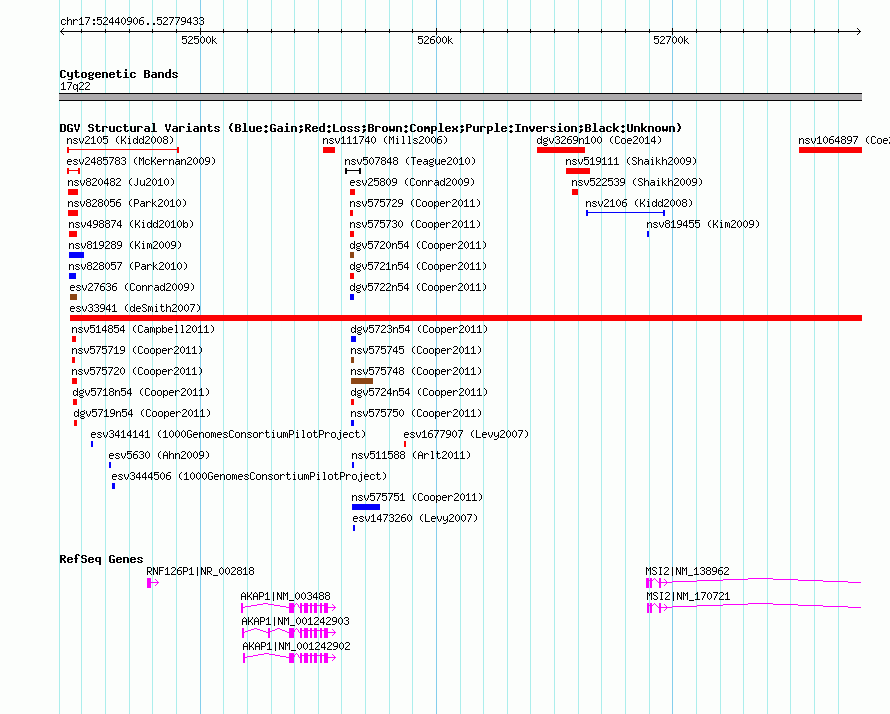
Task: Click the blue nsv2106 gain span
Action: click(625, 213)
